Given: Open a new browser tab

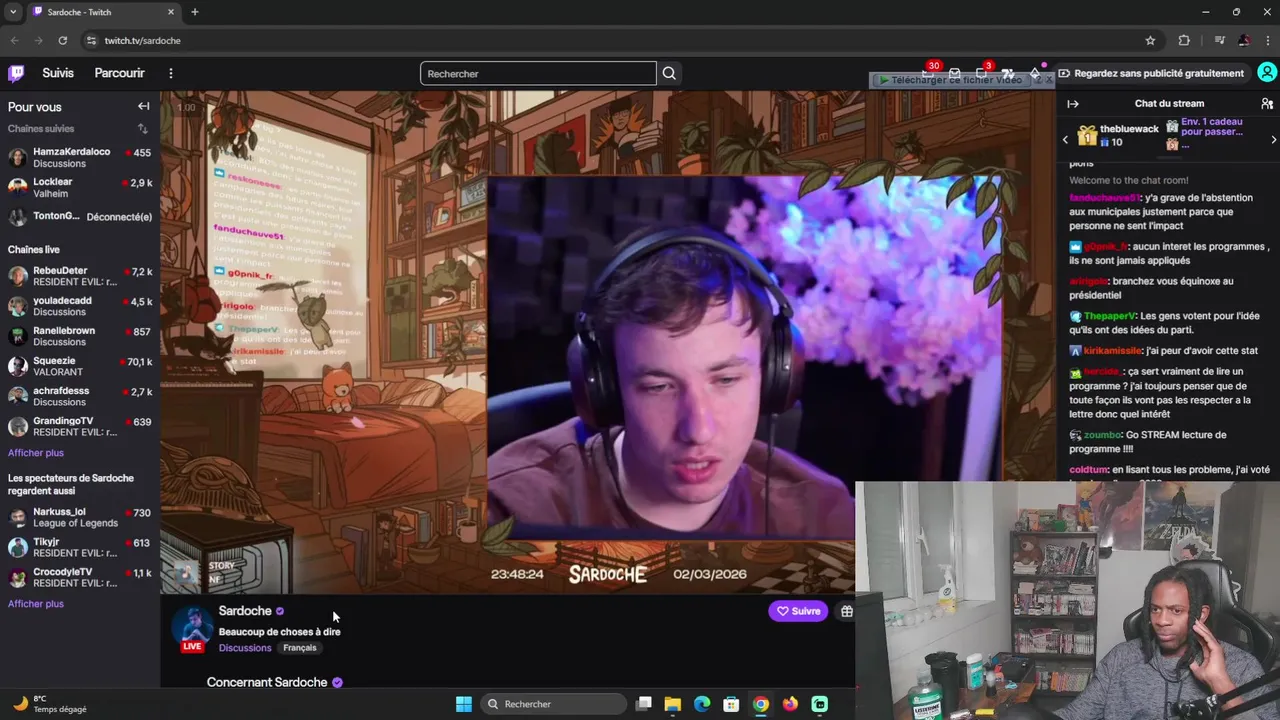Looking at the screenshot, I should [194, 12].
